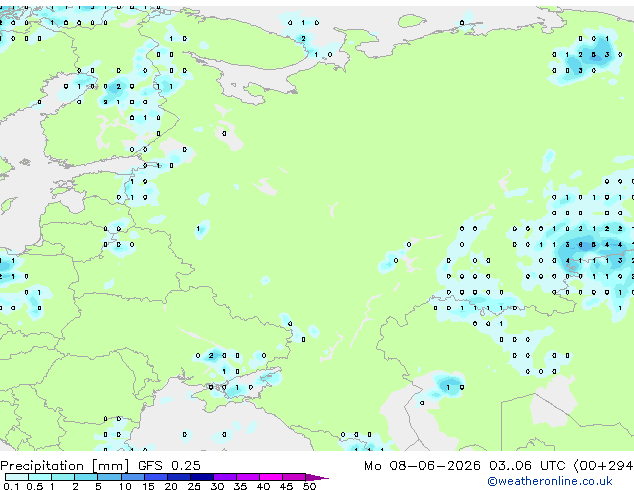This screenshot has height=490, width=634.
Task: Pick the 1–2 mm legend color box
Action: (63, 477)
